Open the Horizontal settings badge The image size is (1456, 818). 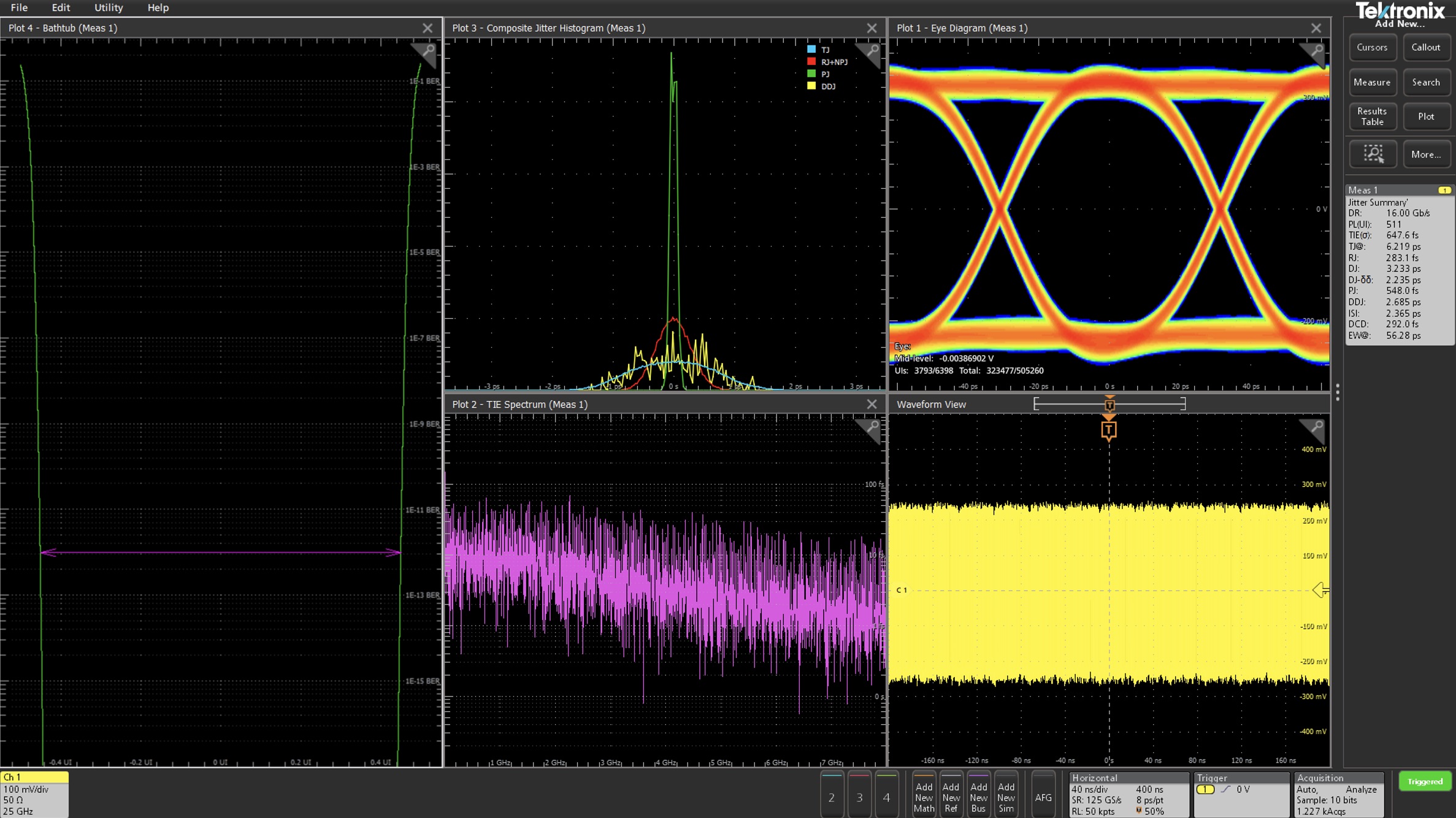pos(1128,794)
